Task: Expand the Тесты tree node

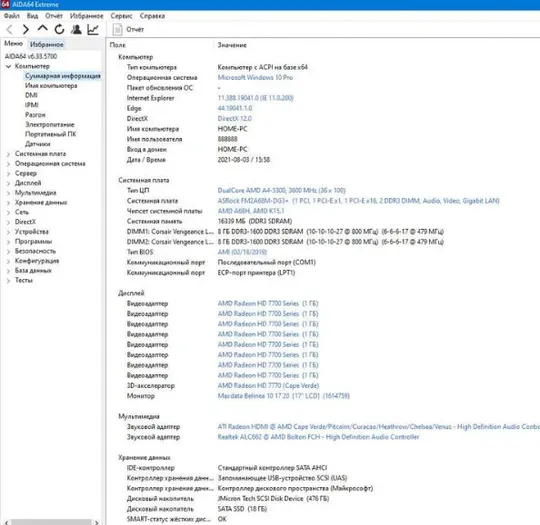Action: click(8, 281)
